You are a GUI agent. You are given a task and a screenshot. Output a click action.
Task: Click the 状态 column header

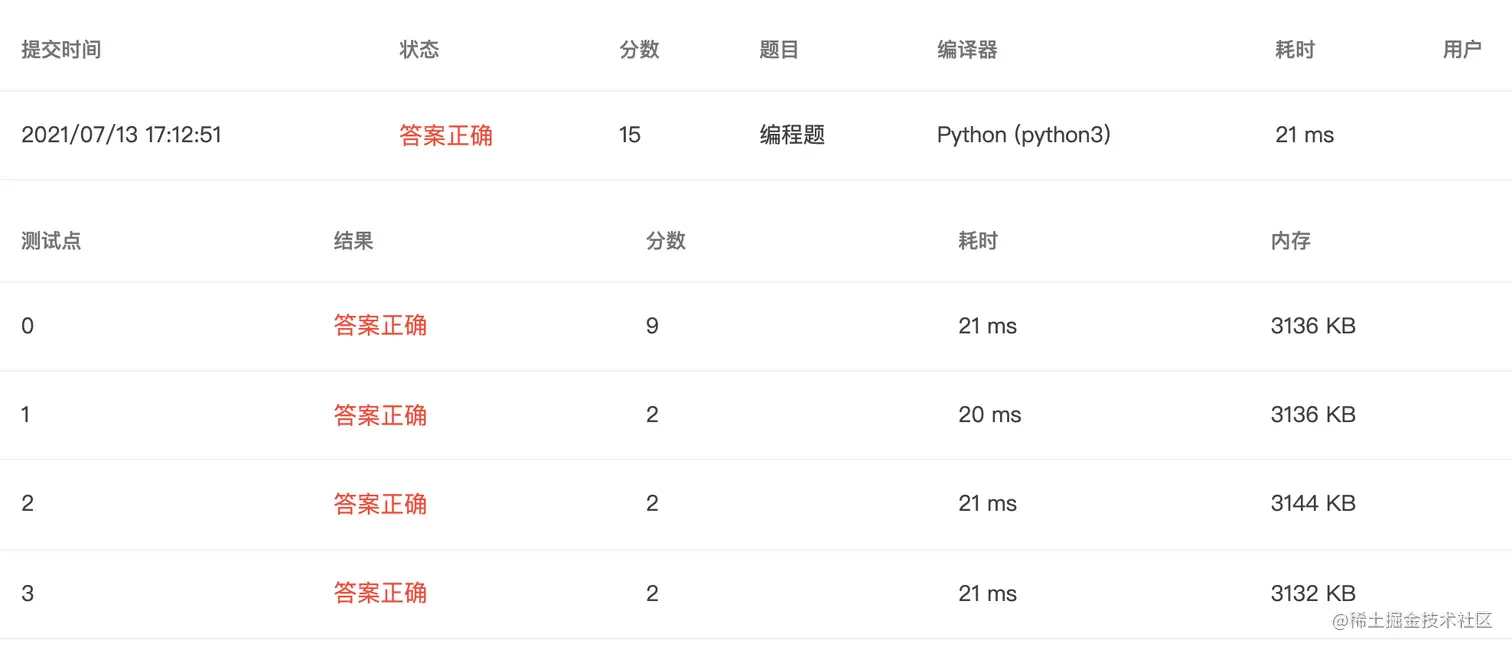pyautogui.click(x=419, y=50)
